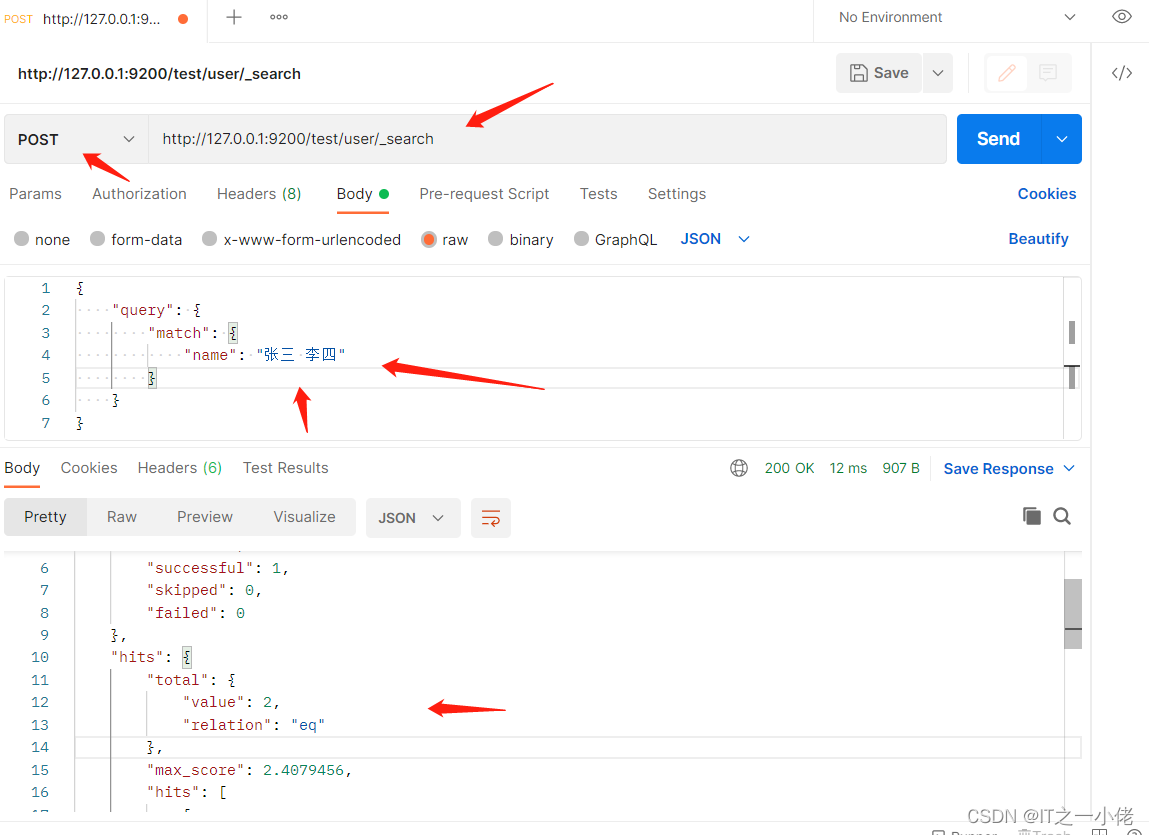Click the request body editor scrollbar
The width and height of the screenshot is (1149, 835).
pos(1071,332)
